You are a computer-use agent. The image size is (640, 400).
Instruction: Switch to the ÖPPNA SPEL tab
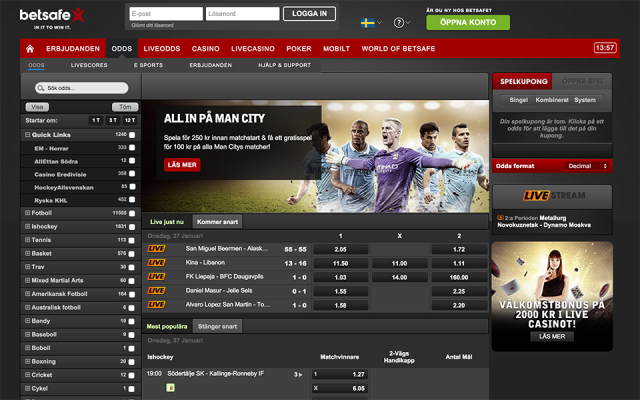click(582, 81)
